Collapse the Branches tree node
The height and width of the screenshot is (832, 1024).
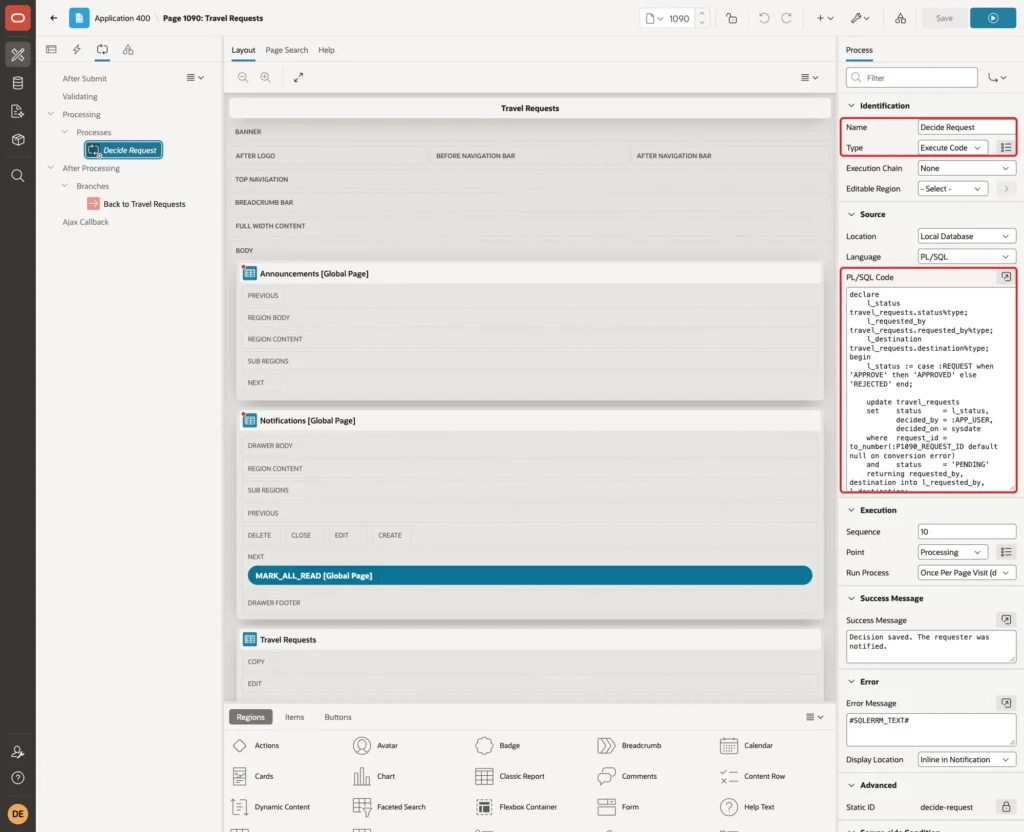pos(65,185)
